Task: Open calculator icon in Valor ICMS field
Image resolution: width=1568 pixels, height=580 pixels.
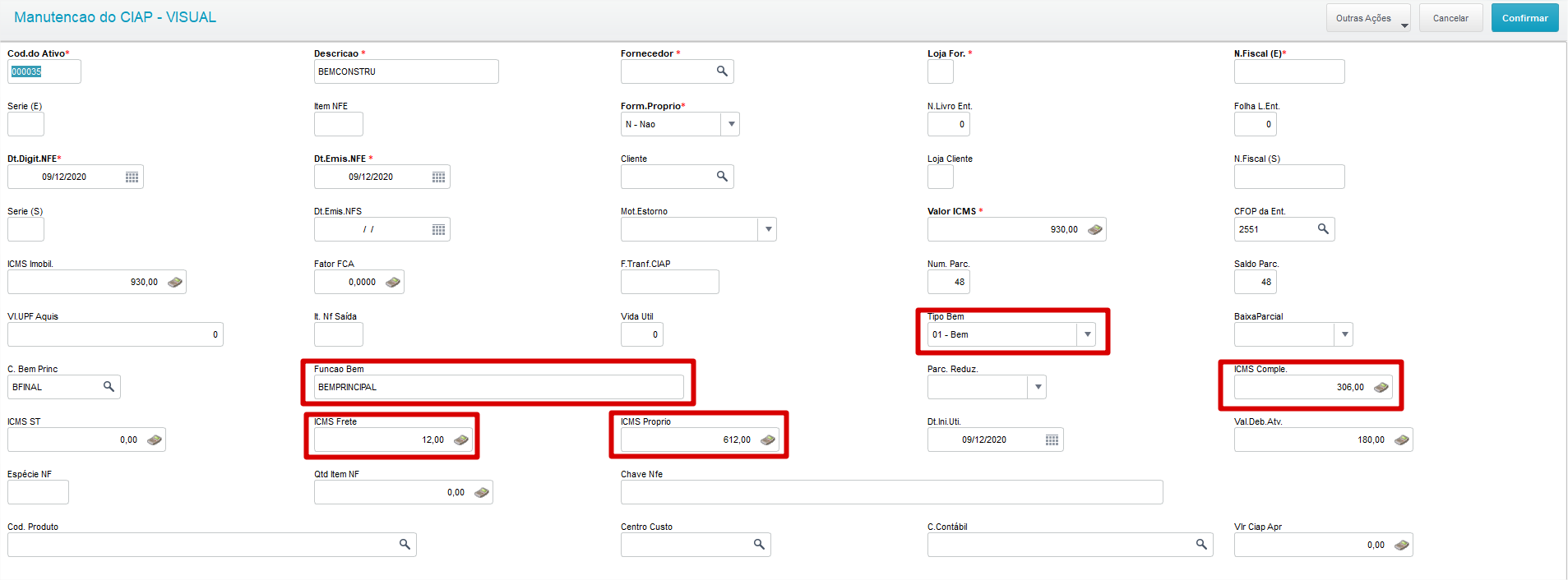Action: [x=1094, y=230]
